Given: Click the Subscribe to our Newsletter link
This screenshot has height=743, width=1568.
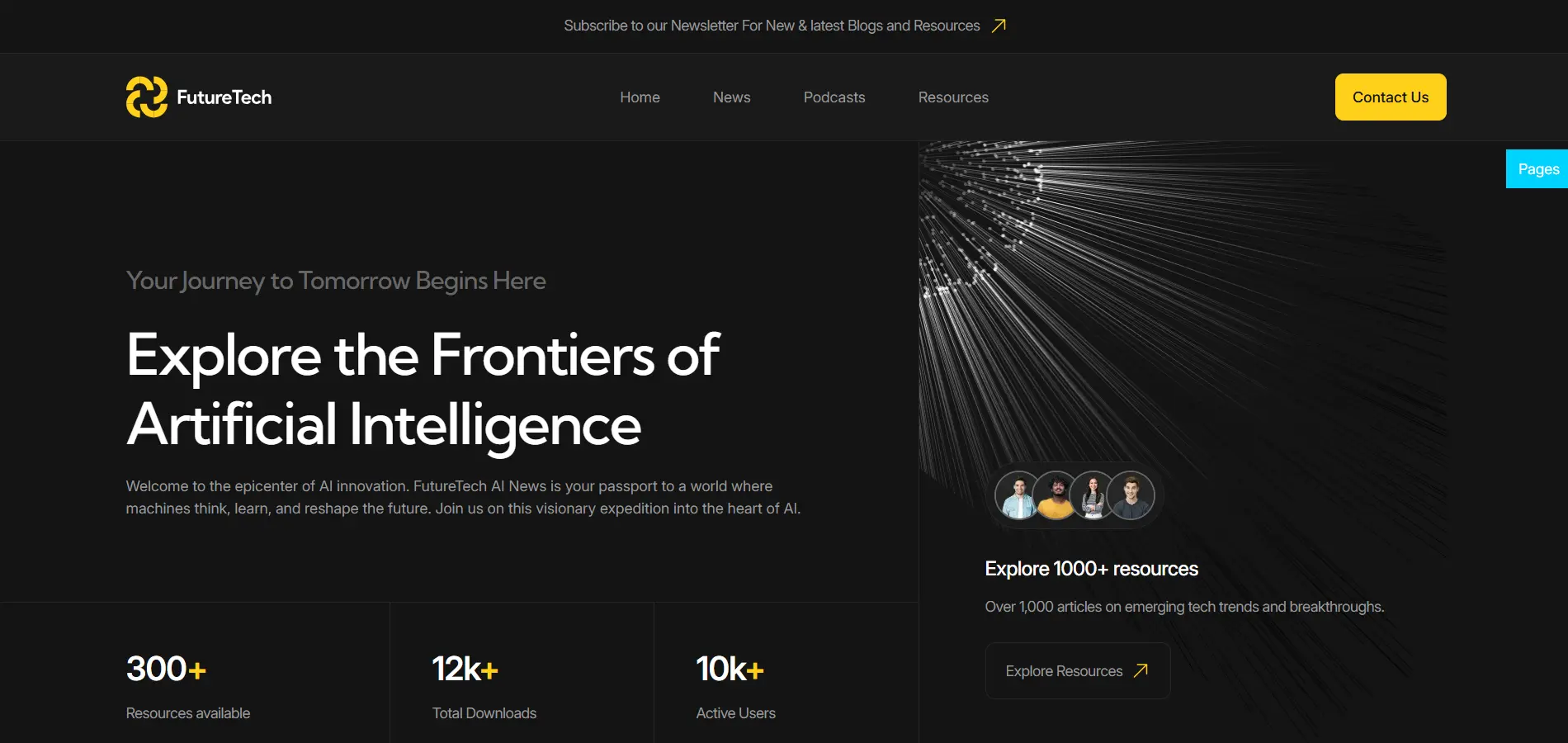Looking at the screenshot, I should coord(772,26).
